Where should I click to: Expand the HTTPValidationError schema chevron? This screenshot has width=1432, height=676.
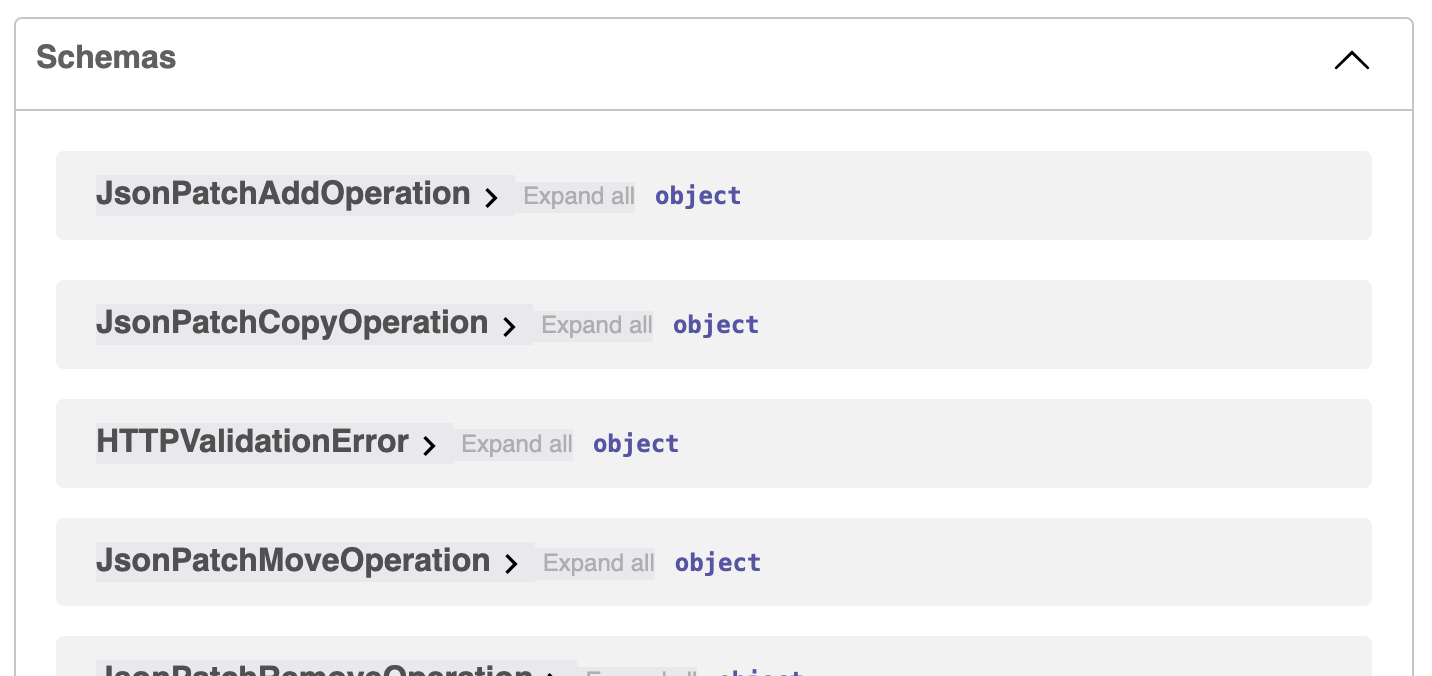pyautogui.click(x=429, y=446)
